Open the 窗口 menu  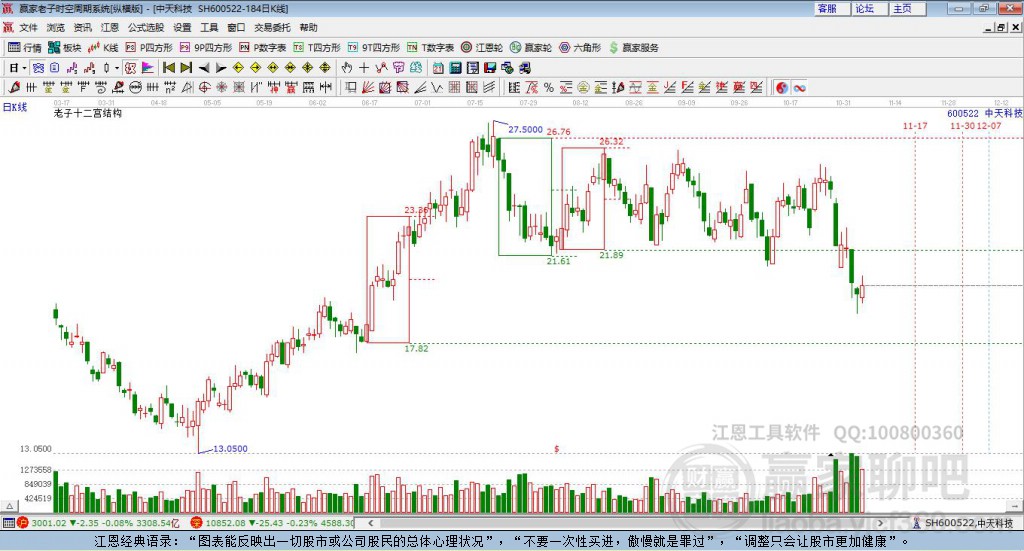[236, 27]
